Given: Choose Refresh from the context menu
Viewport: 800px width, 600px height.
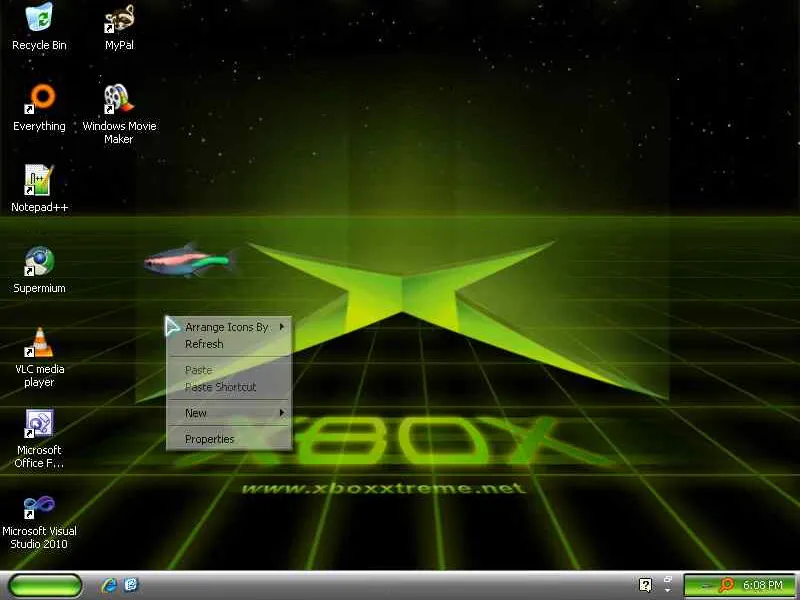Looking at the screenshot, I should point(229,344).
